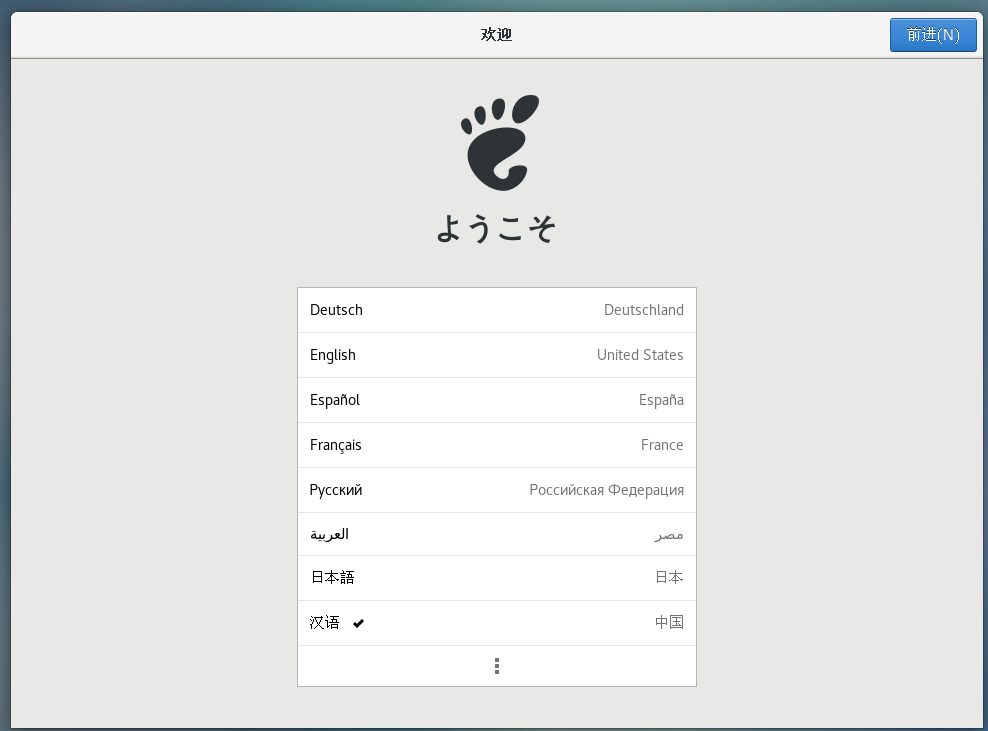Show more languages via three-dot icon
The height and width of the screenshot is (731, 988).
coord(497,666)
